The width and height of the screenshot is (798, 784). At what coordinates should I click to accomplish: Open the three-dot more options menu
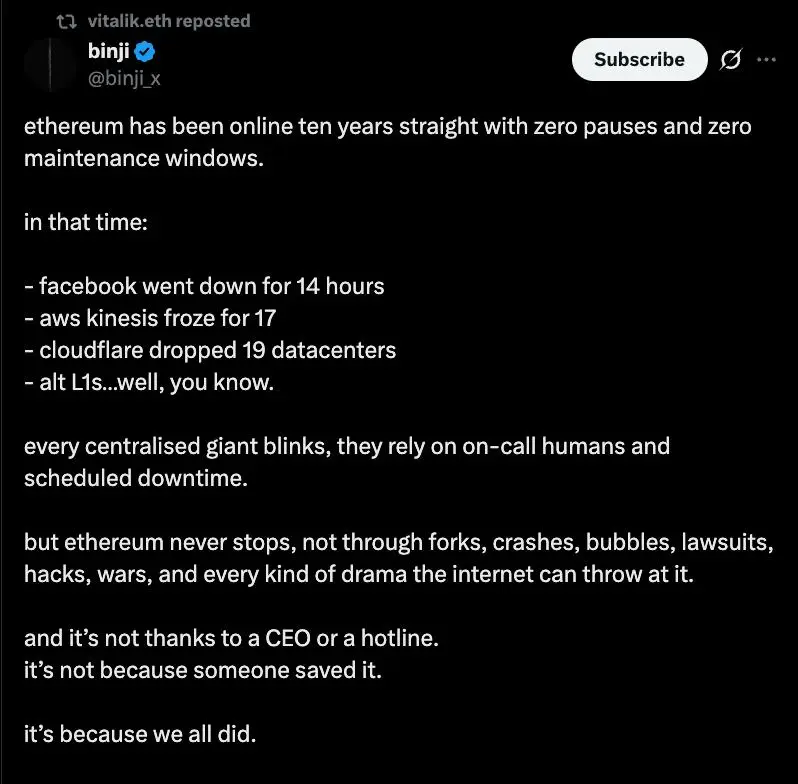pos(766,60)
